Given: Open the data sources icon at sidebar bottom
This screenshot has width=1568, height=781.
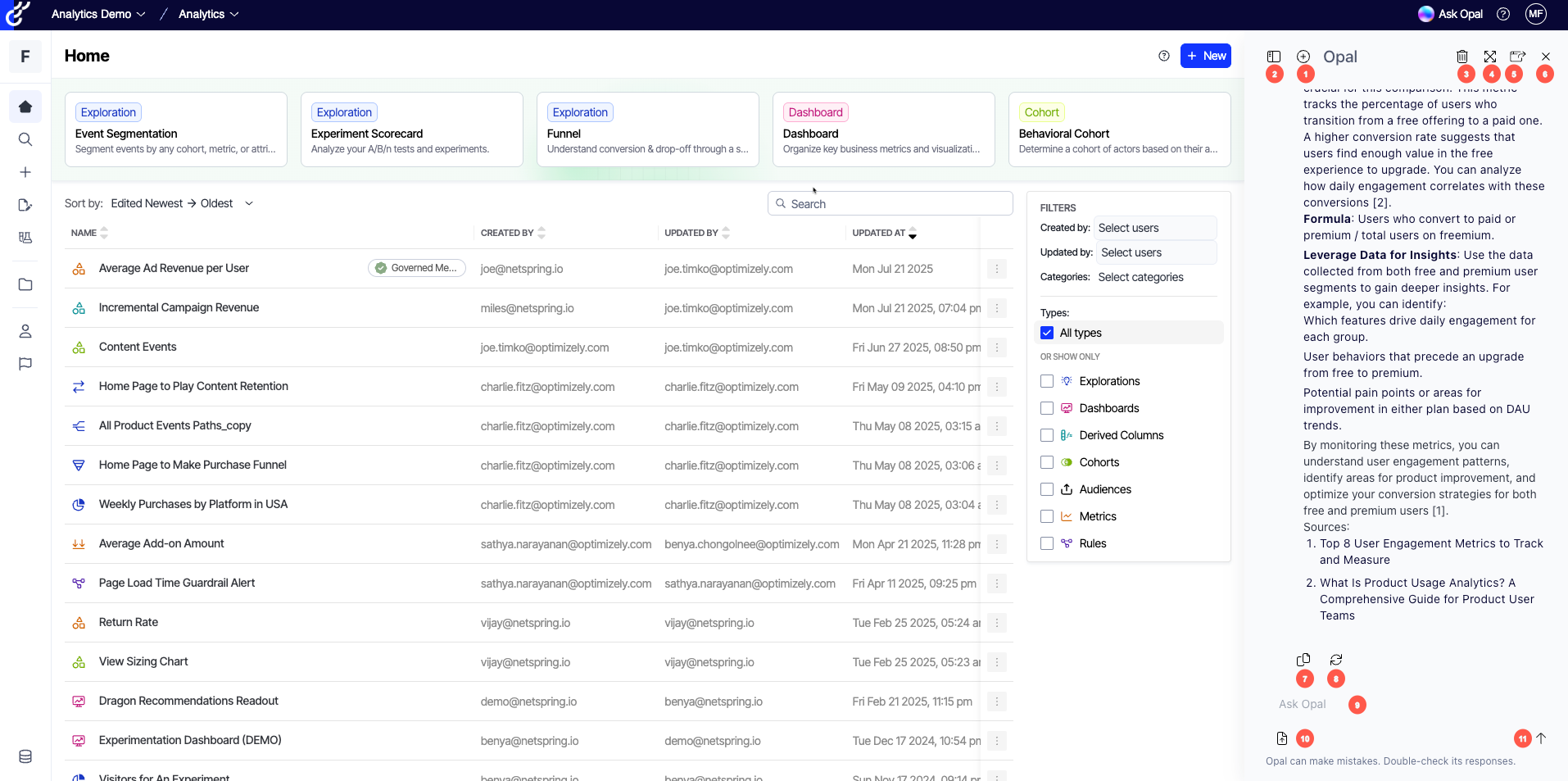Looking at the screenshot, I should coord(25,756).
